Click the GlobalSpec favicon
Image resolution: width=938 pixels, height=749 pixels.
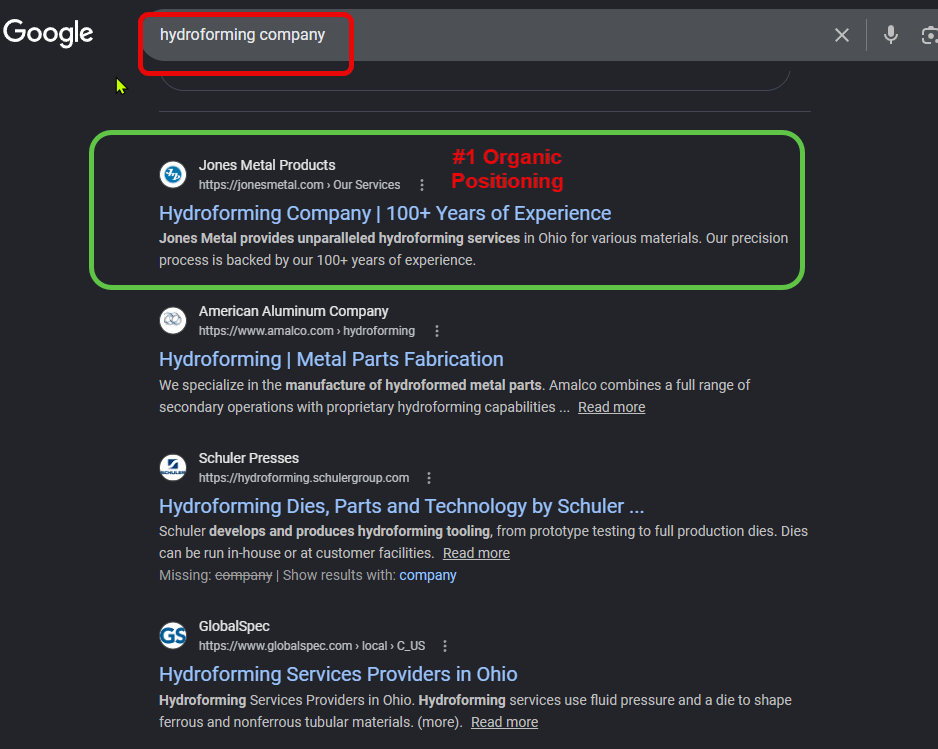(173, 635)
